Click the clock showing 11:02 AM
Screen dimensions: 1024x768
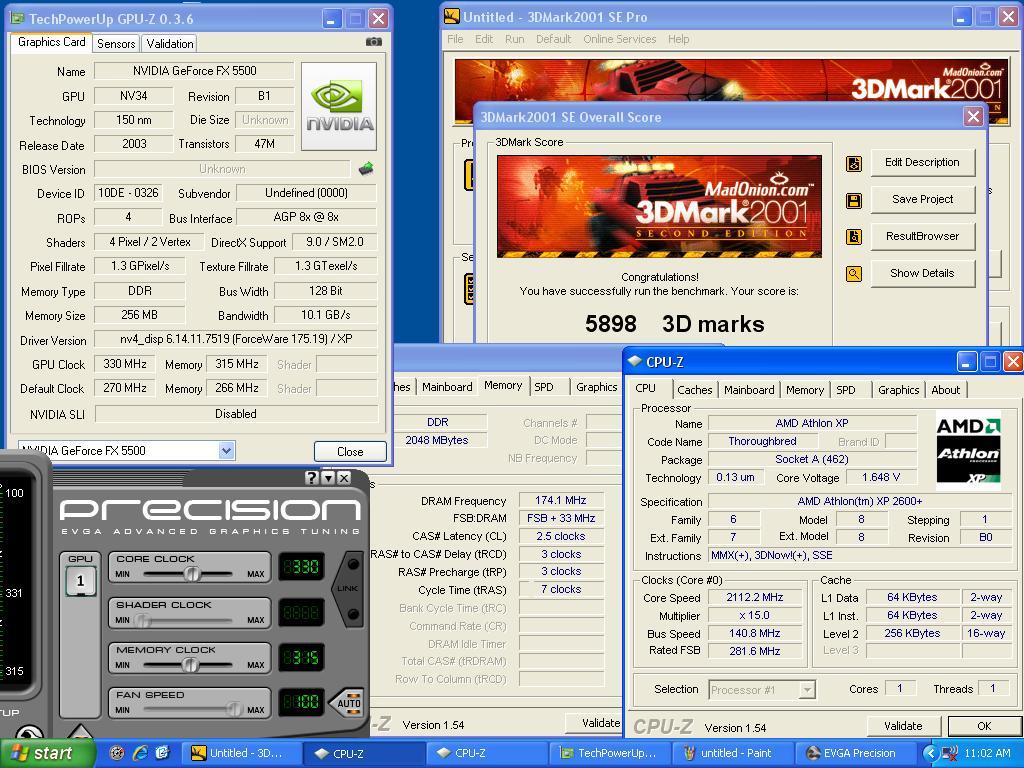[x=987, y=753]
